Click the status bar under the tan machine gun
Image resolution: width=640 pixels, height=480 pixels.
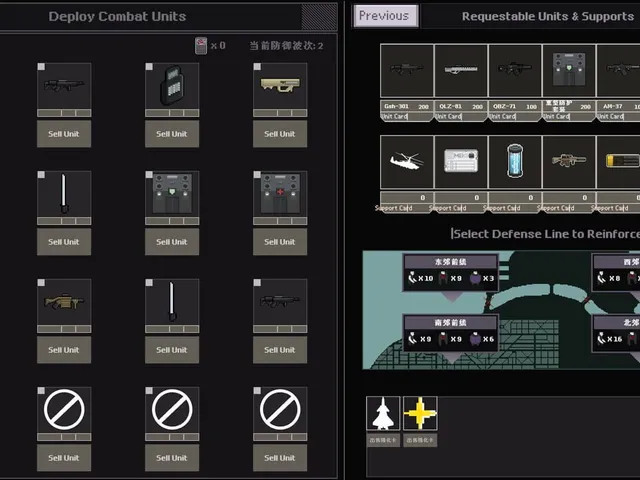click(x=64, y=329)
